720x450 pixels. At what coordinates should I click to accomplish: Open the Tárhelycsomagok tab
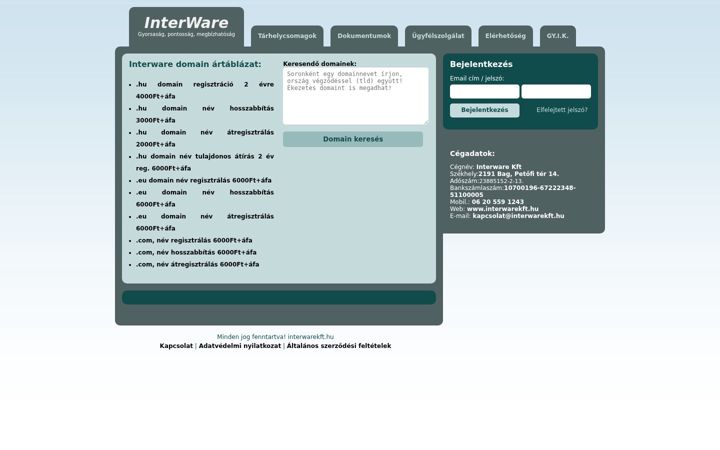pyautogui.click(x=287, y=36)
